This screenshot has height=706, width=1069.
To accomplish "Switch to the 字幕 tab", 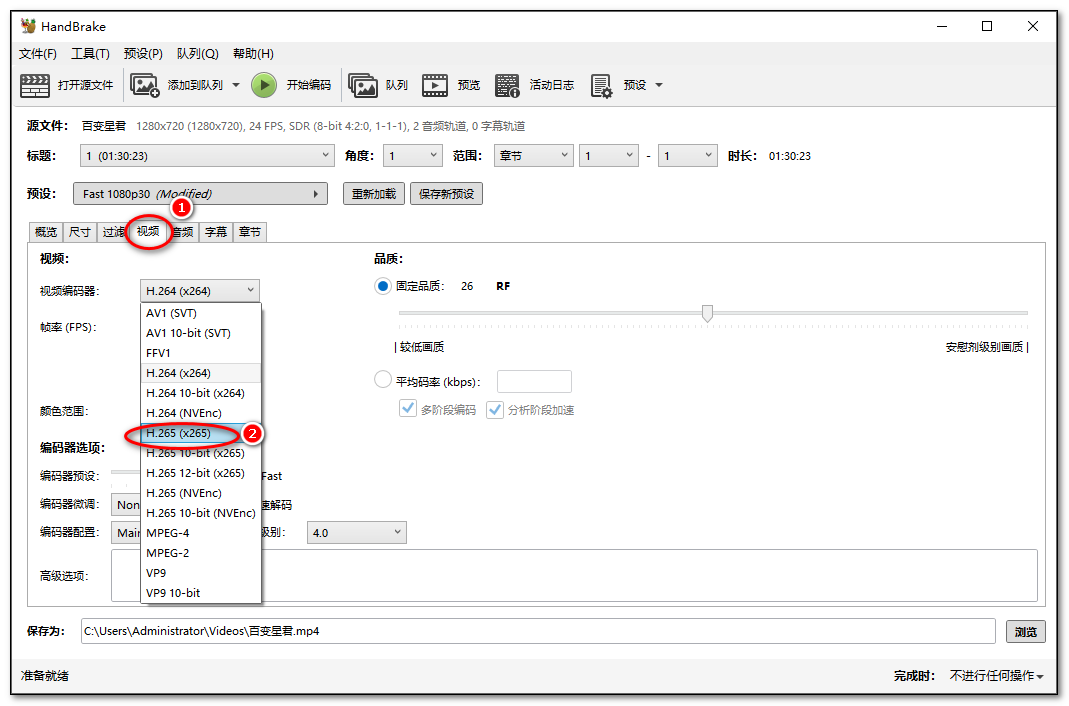I will click(216, 232).
